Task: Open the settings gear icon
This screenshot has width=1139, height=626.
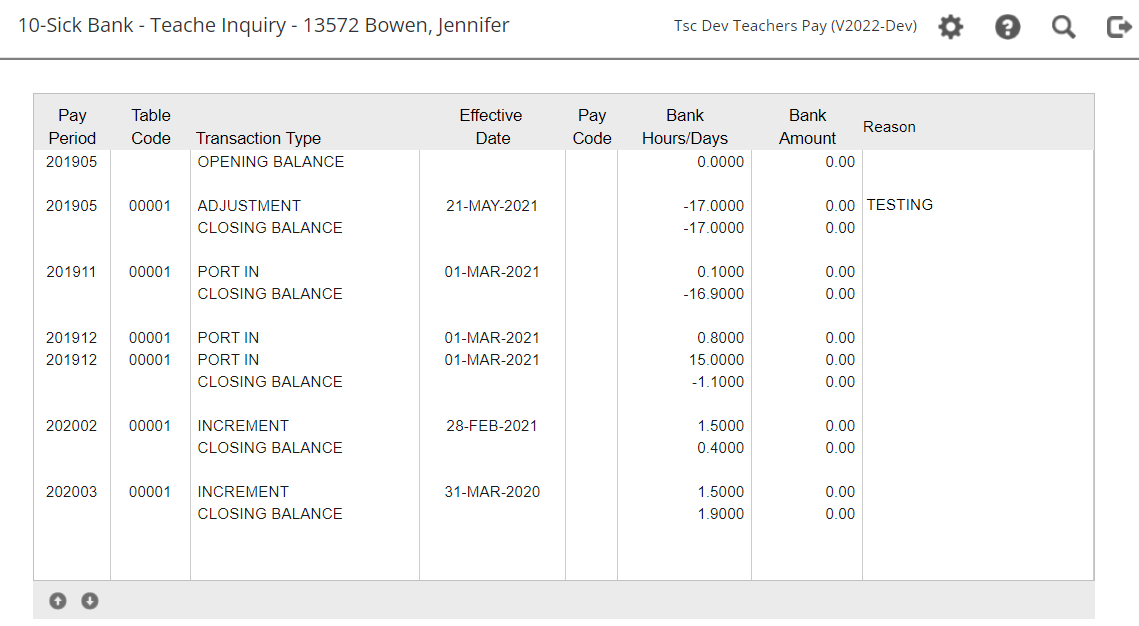Action: pos(950,27)
